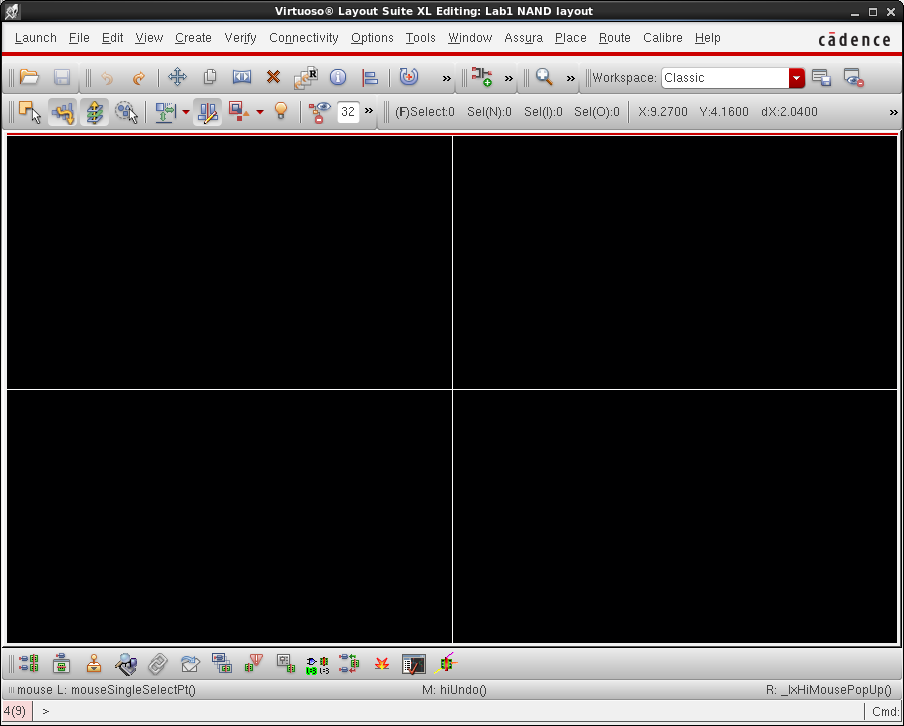Open the View menu
This screenshot has width=904, height=726.
(x=149, y=37)
